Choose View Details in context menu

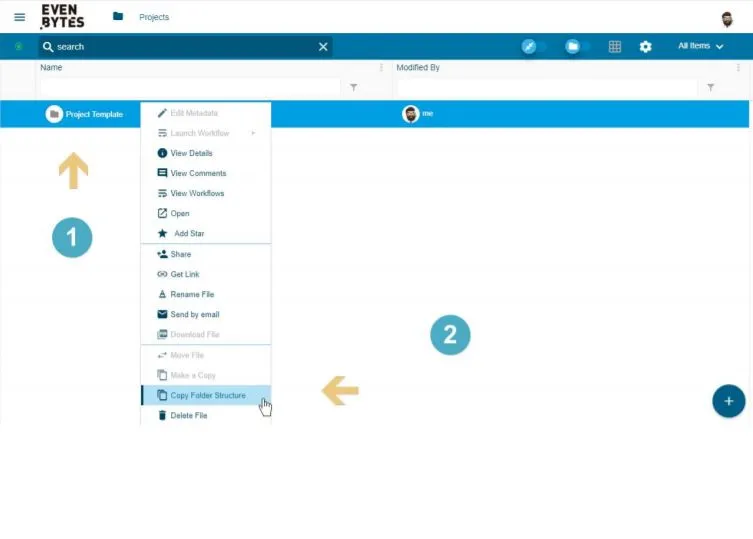(206, 153)
